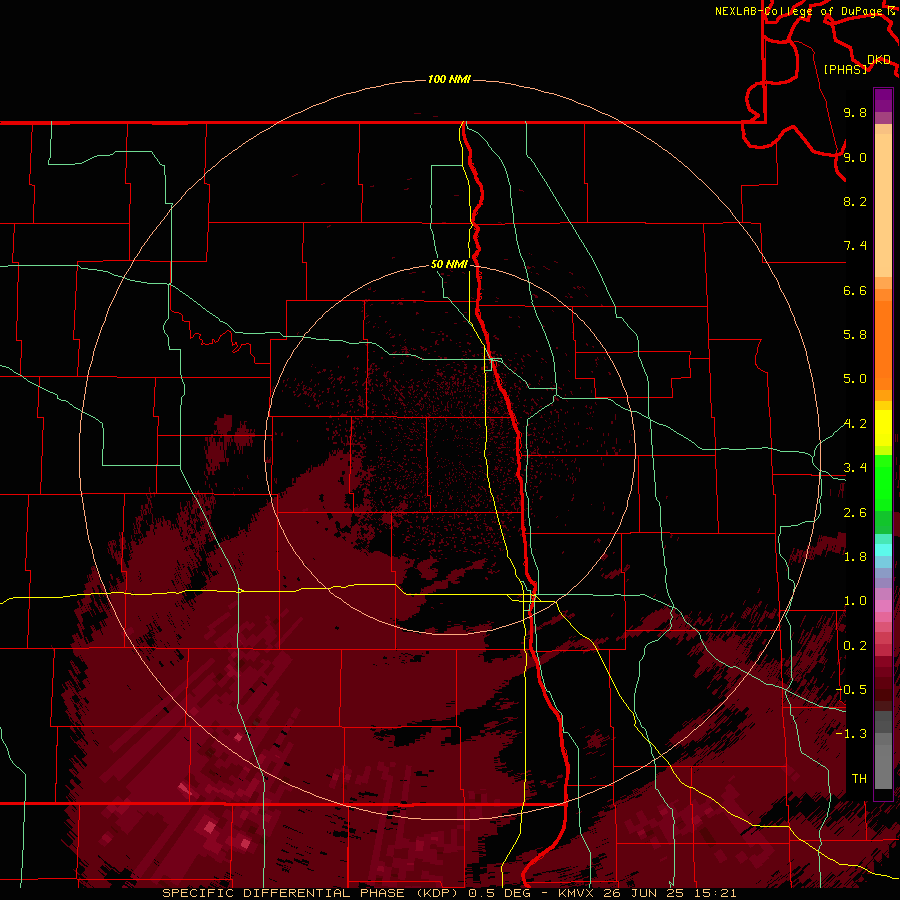
Task: Click the 2.6 value on color scale
Action: (855, 513)
